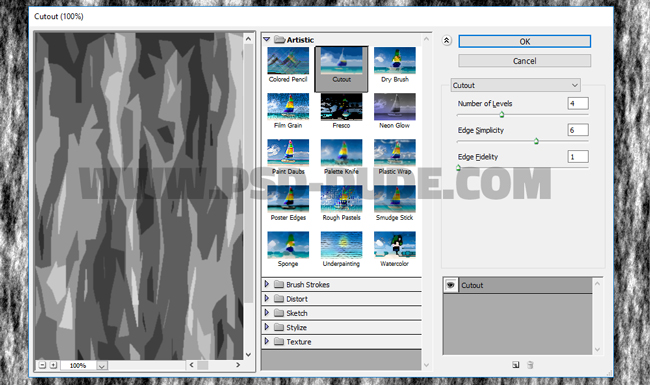This screenshot has height=385, width=650.
Task: Choose the Dry Brush filter thumbnail
Action: 394,61
